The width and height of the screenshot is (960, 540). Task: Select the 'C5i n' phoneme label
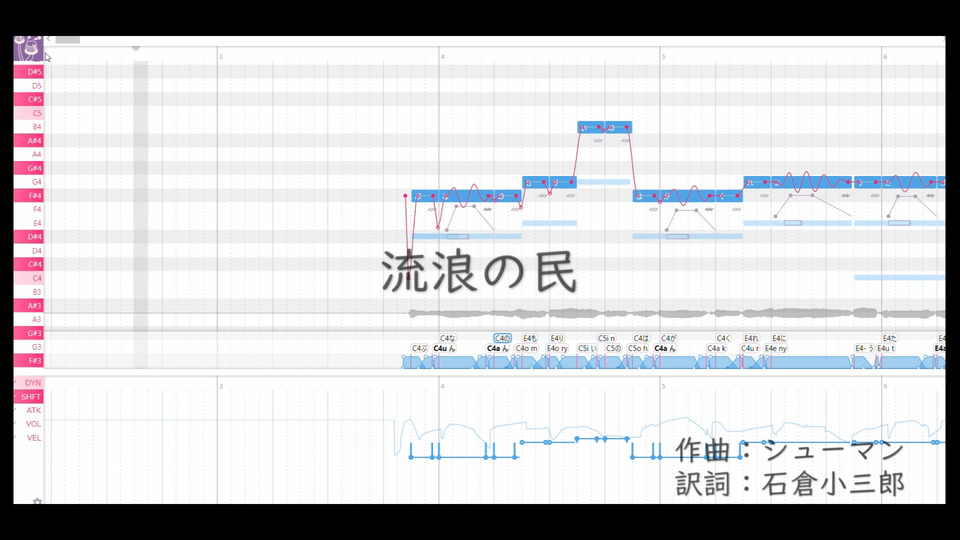[x=606, y=338]
